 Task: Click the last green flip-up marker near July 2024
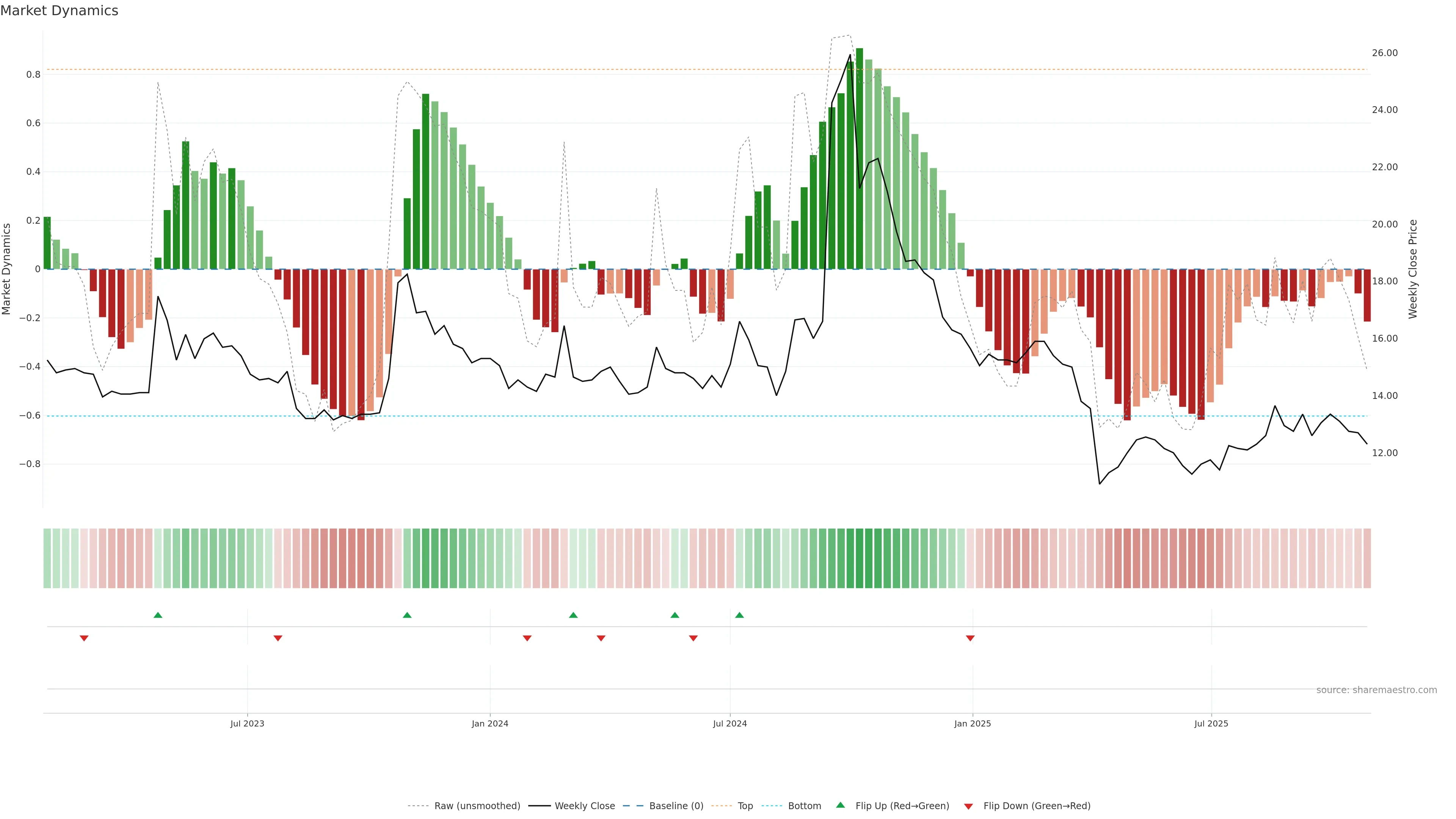pyautogui.click(x=739, y=615)
